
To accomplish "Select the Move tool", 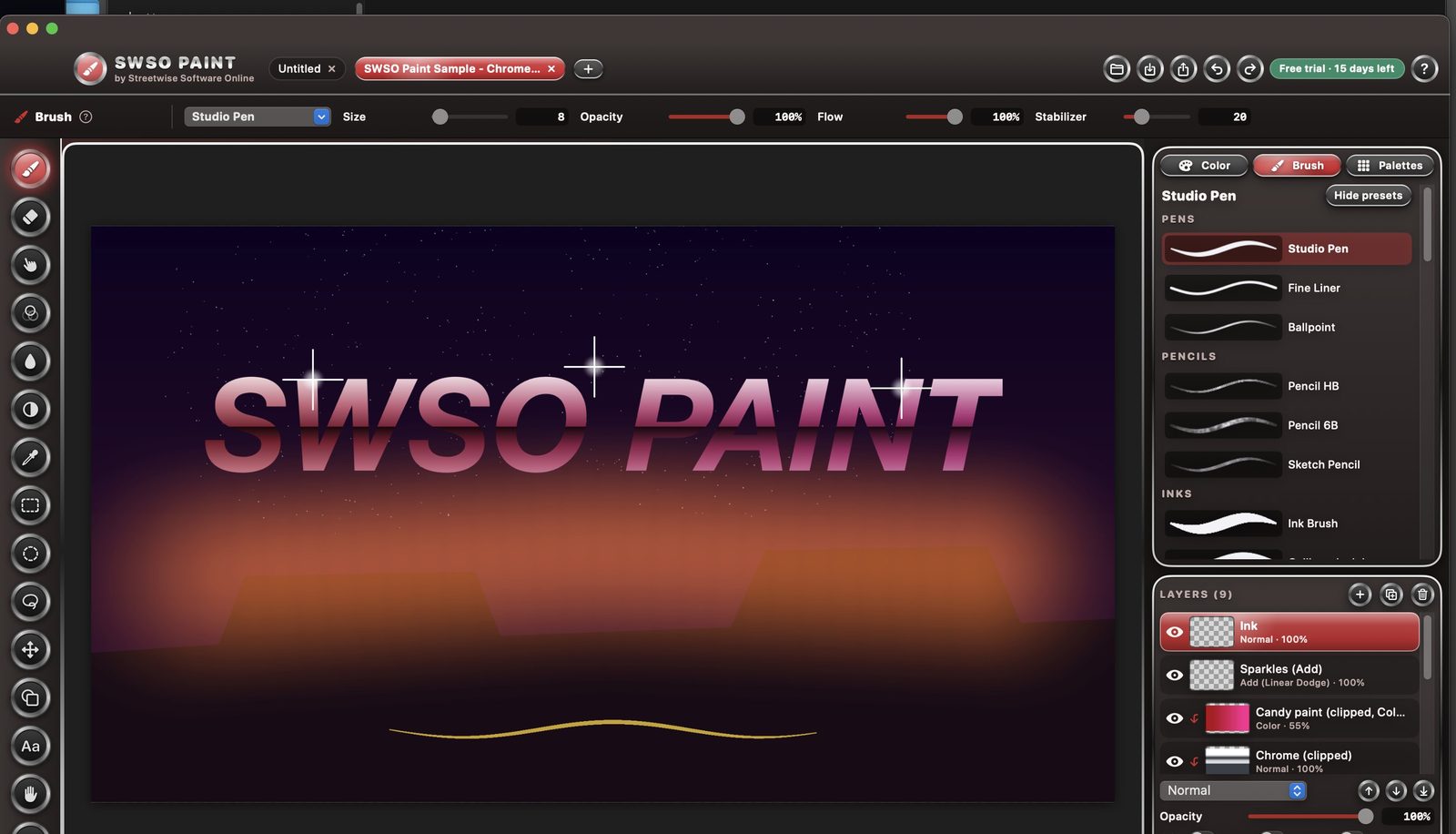I will click(x=30, y=650).
